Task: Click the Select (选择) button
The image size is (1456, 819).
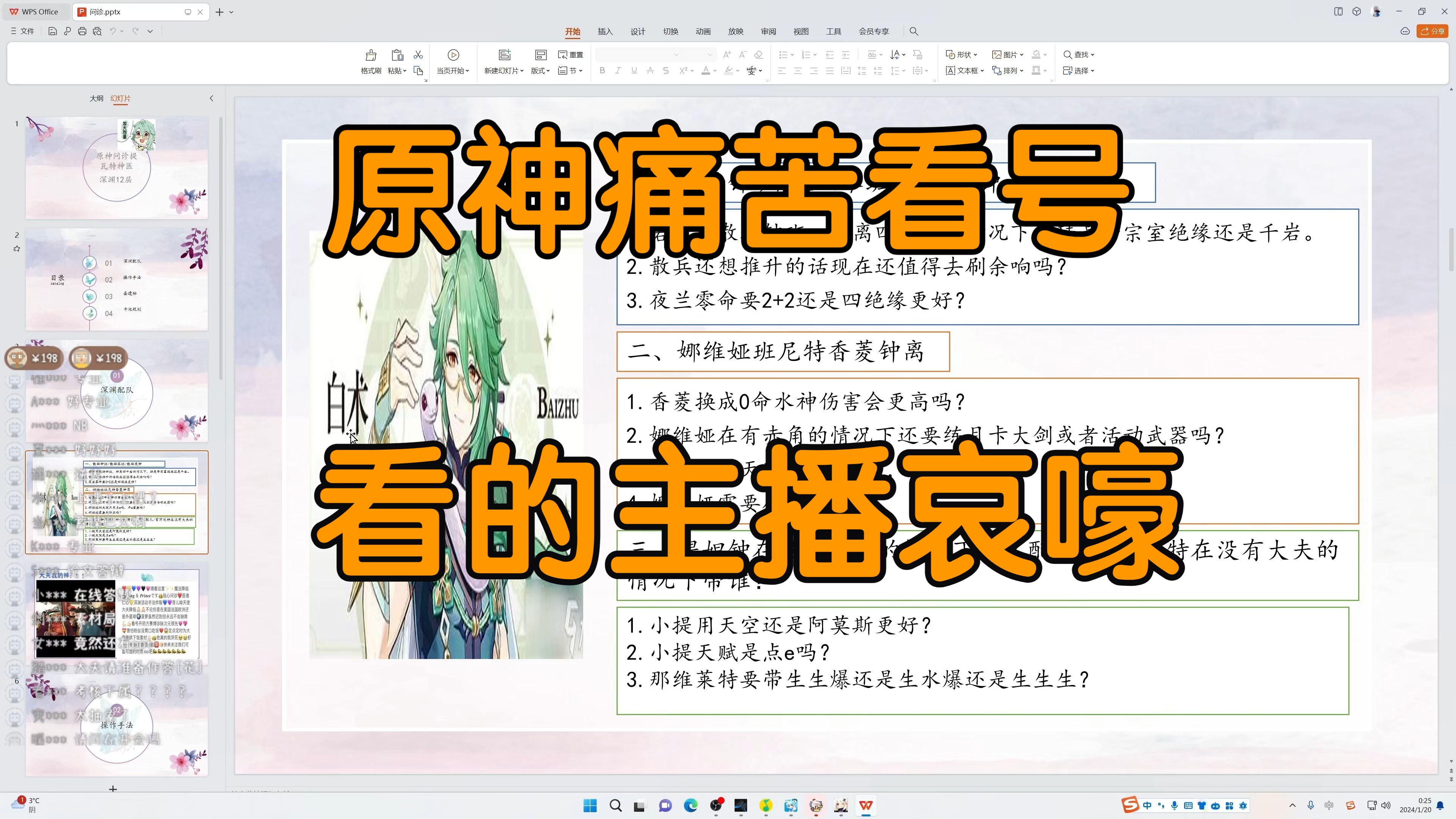Action: point(1078,71)
